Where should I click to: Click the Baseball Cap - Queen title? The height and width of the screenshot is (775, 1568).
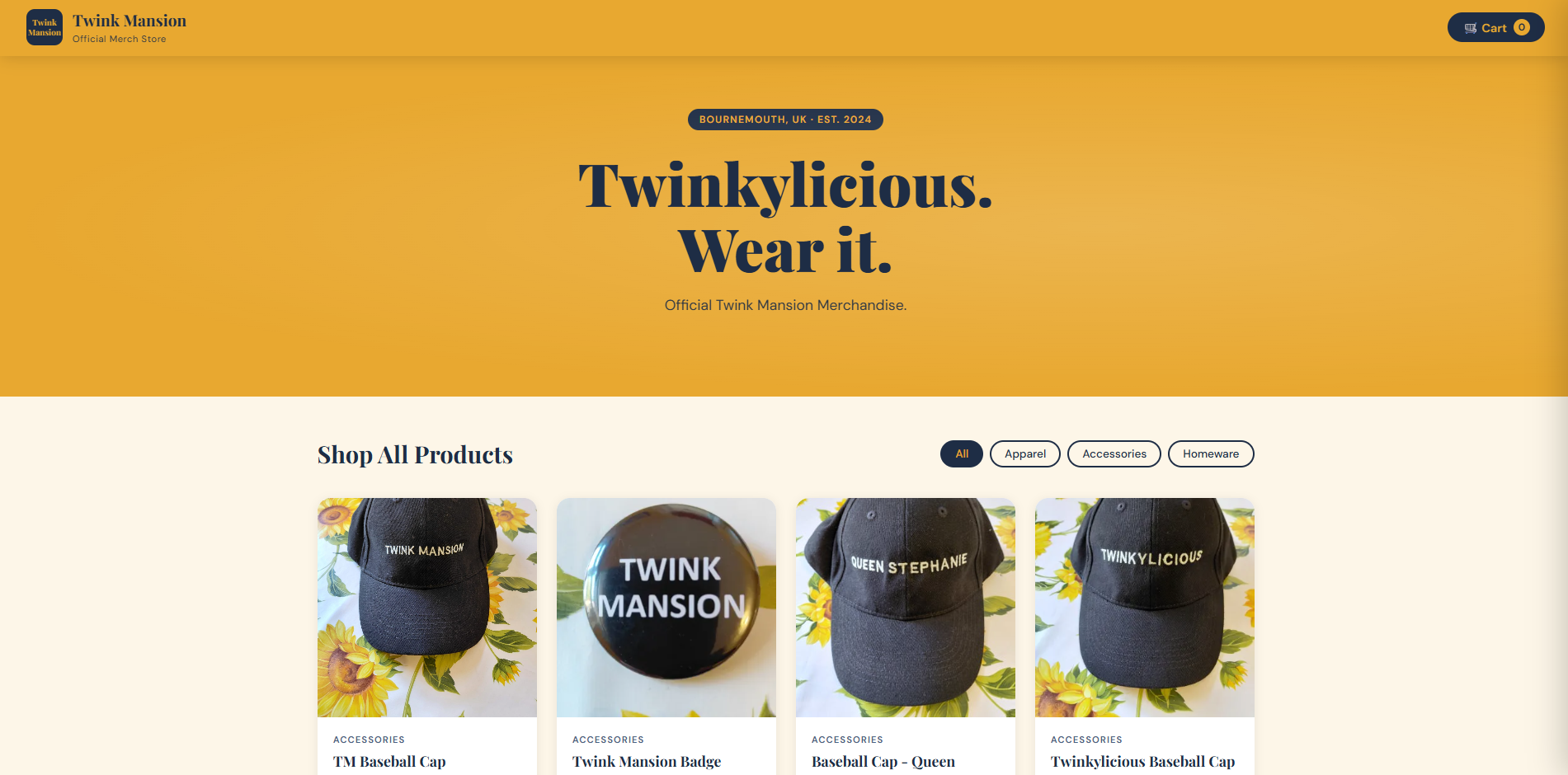coord(883,762)
